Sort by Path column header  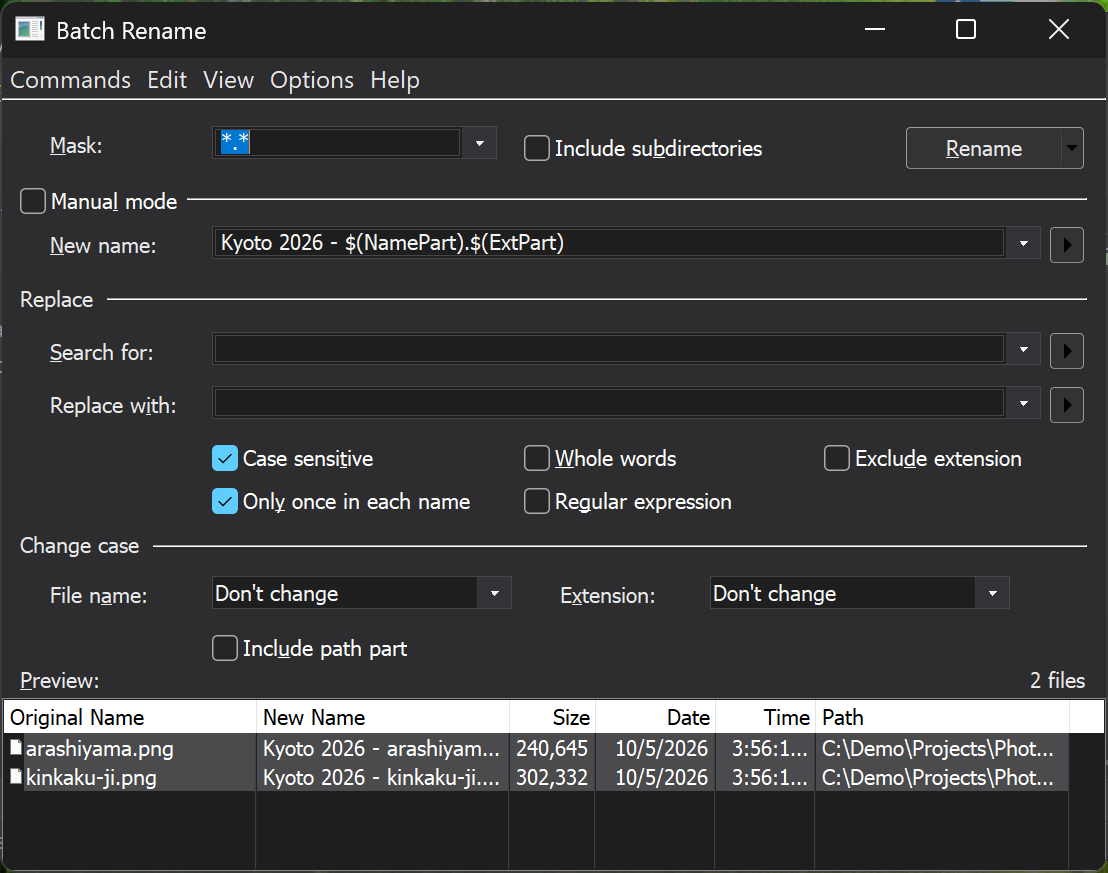942,717
